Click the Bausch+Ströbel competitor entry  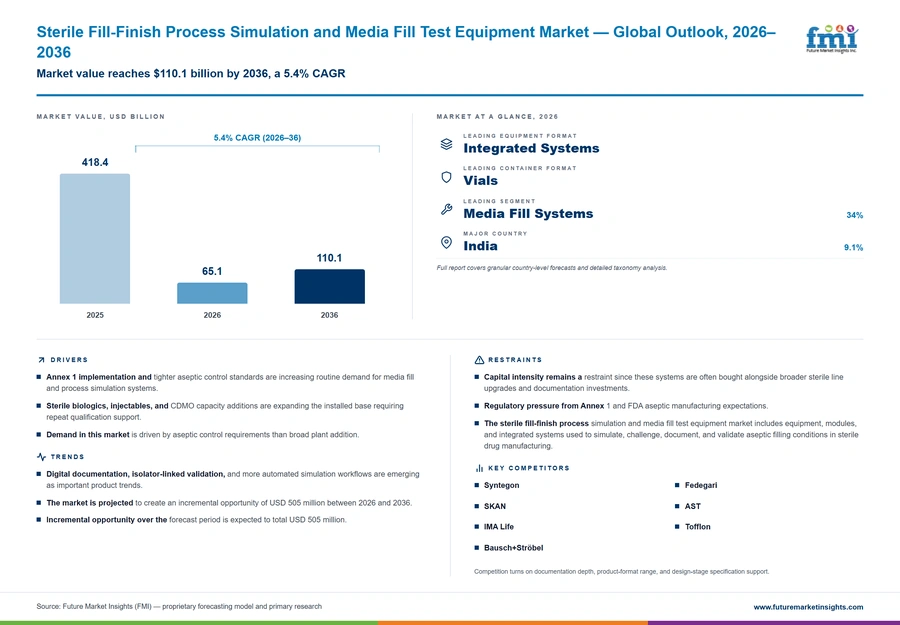513,548
